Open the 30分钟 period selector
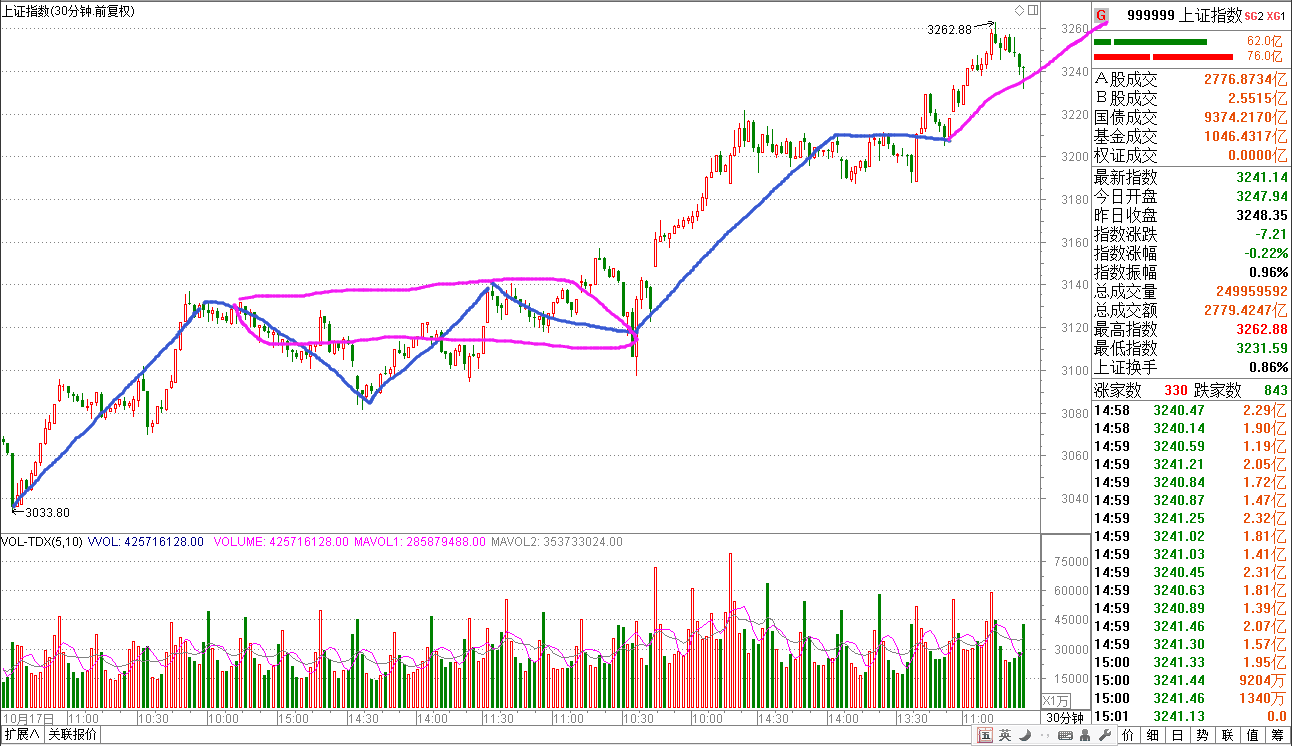1292x746 pixels. [1065, 718]
